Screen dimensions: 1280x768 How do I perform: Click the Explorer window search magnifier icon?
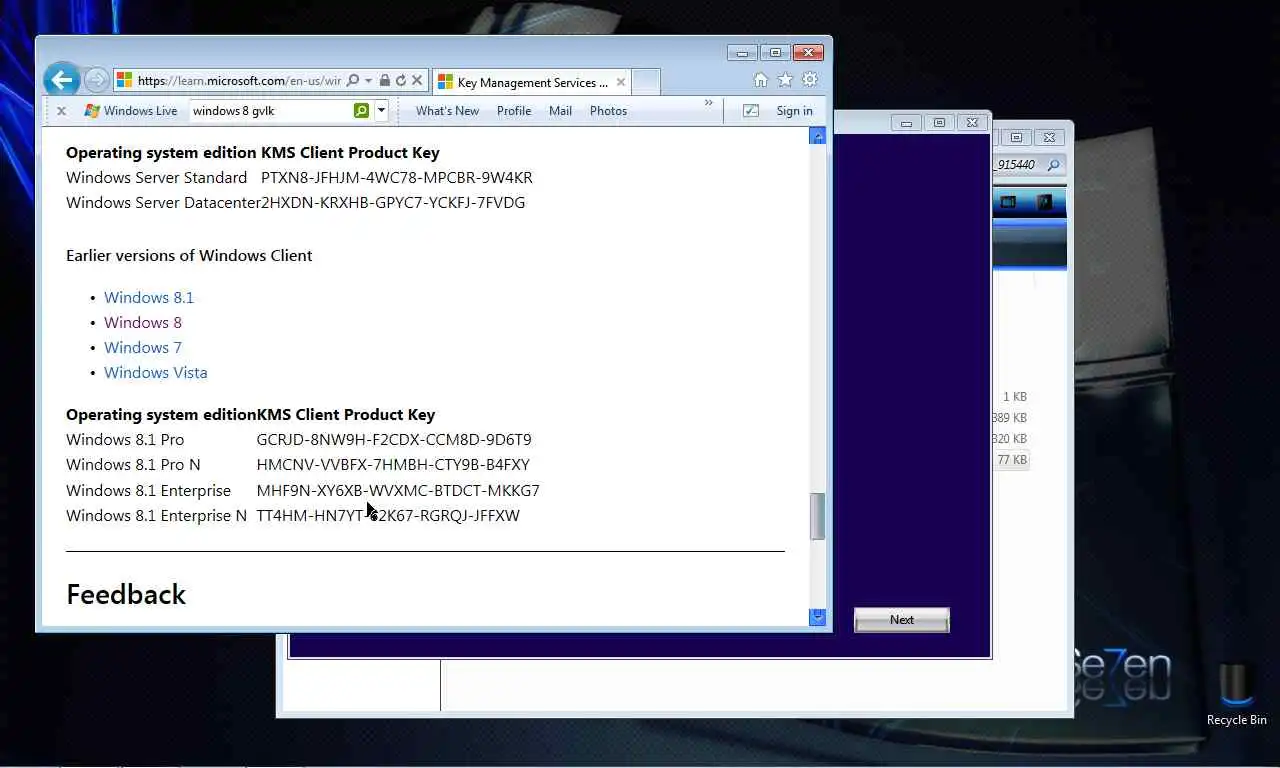tap(1054, 165)
